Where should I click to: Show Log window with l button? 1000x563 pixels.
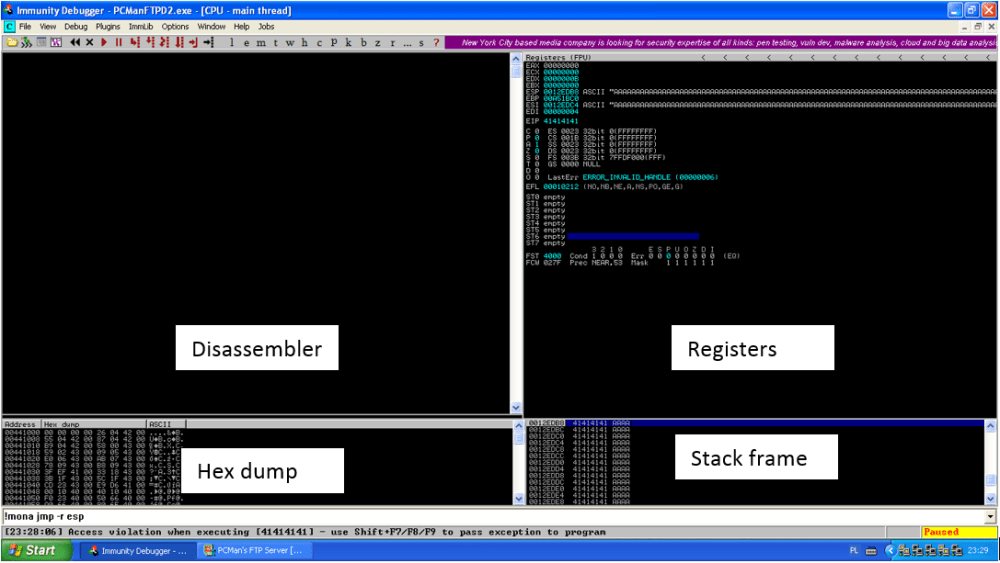click(x=232, y=43)
